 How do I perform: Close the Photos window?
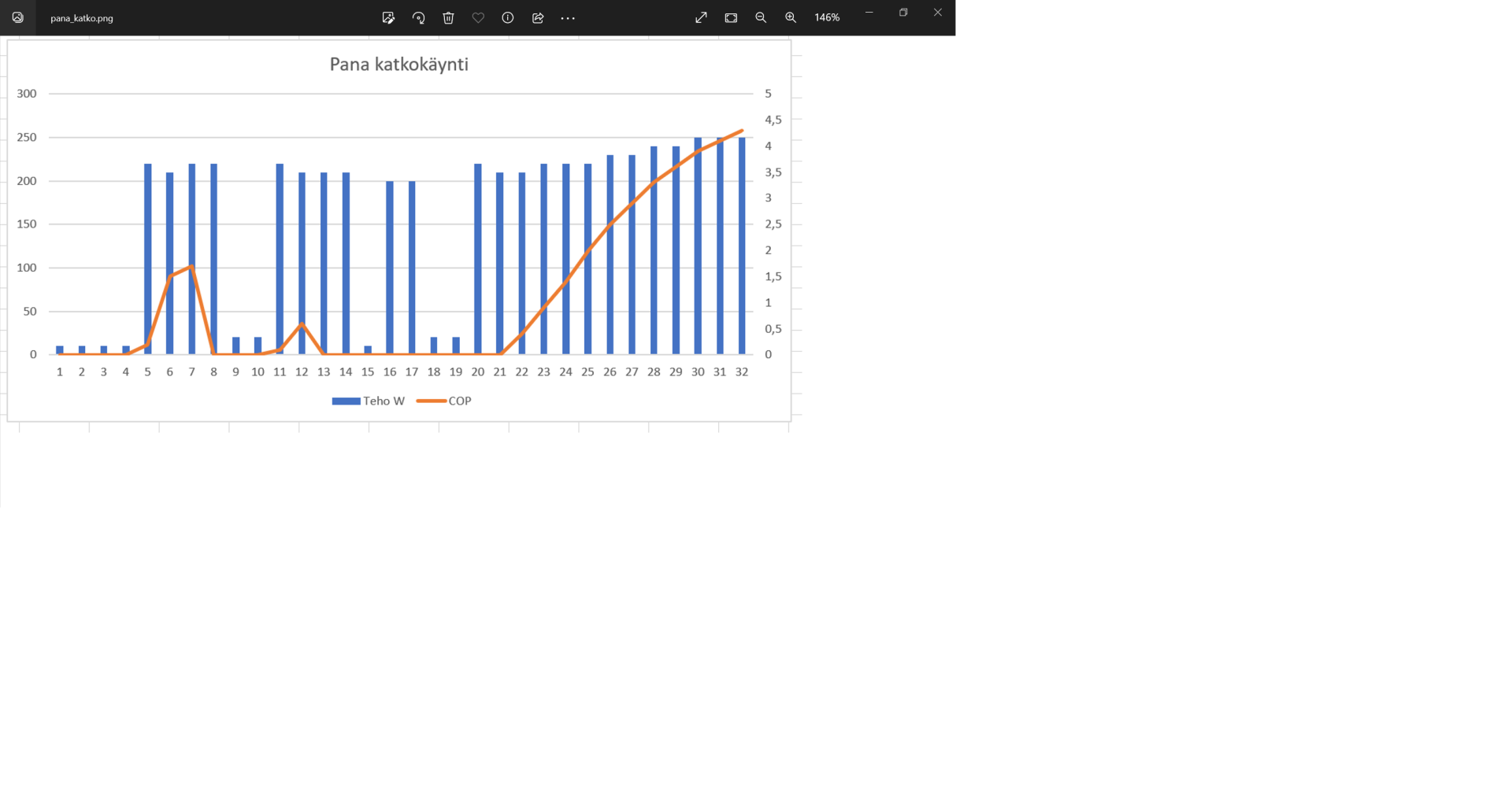pos(937,13)
